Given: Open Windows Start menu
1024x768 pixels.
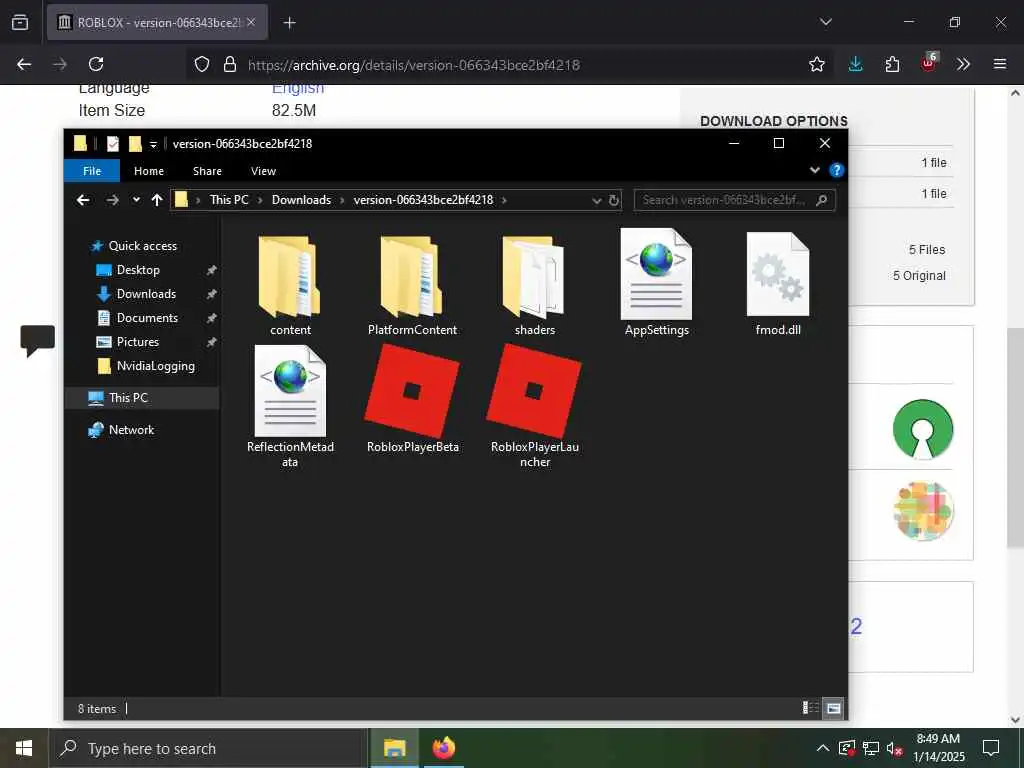Looking at the screenshot, I should coord(24,748).
